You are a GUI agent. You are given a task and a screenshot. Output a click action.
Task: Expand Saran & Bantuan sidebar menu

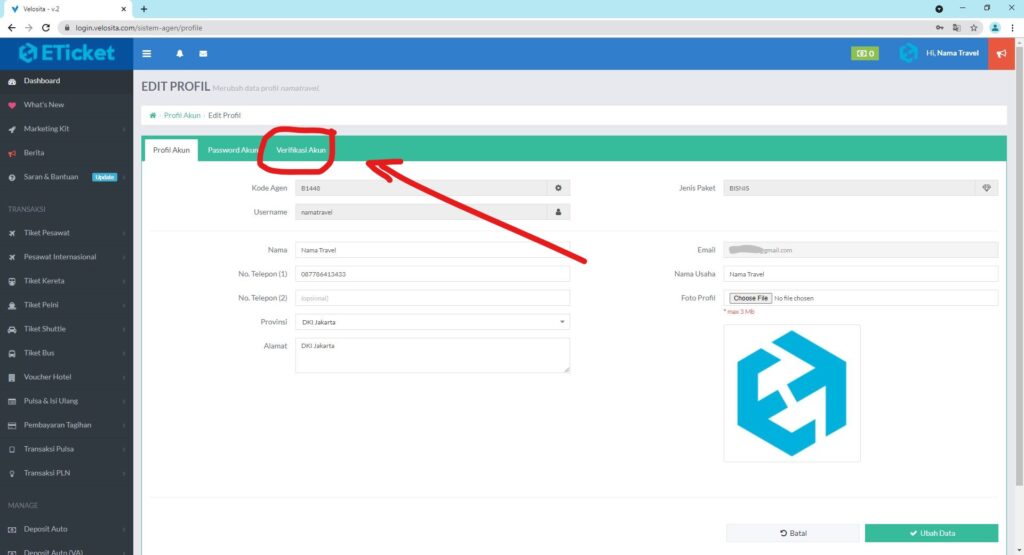66,177
